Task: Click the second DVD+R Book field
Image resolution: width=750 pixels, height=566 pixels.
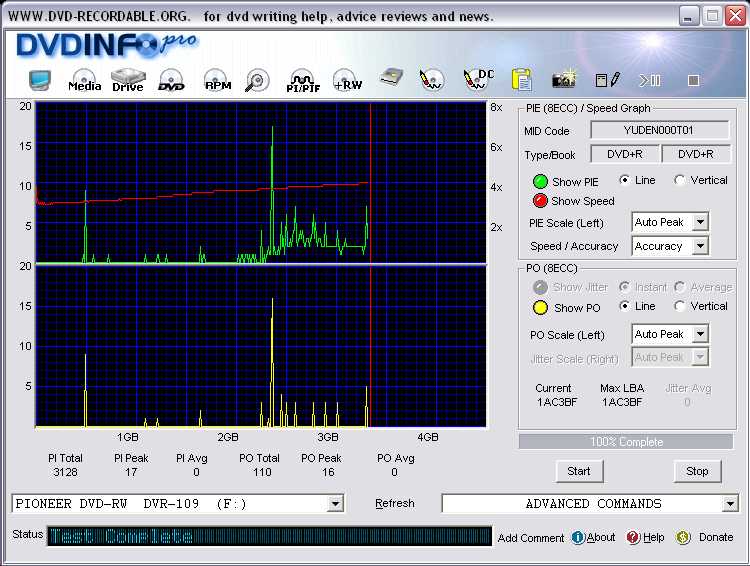Action: [695, 154]
